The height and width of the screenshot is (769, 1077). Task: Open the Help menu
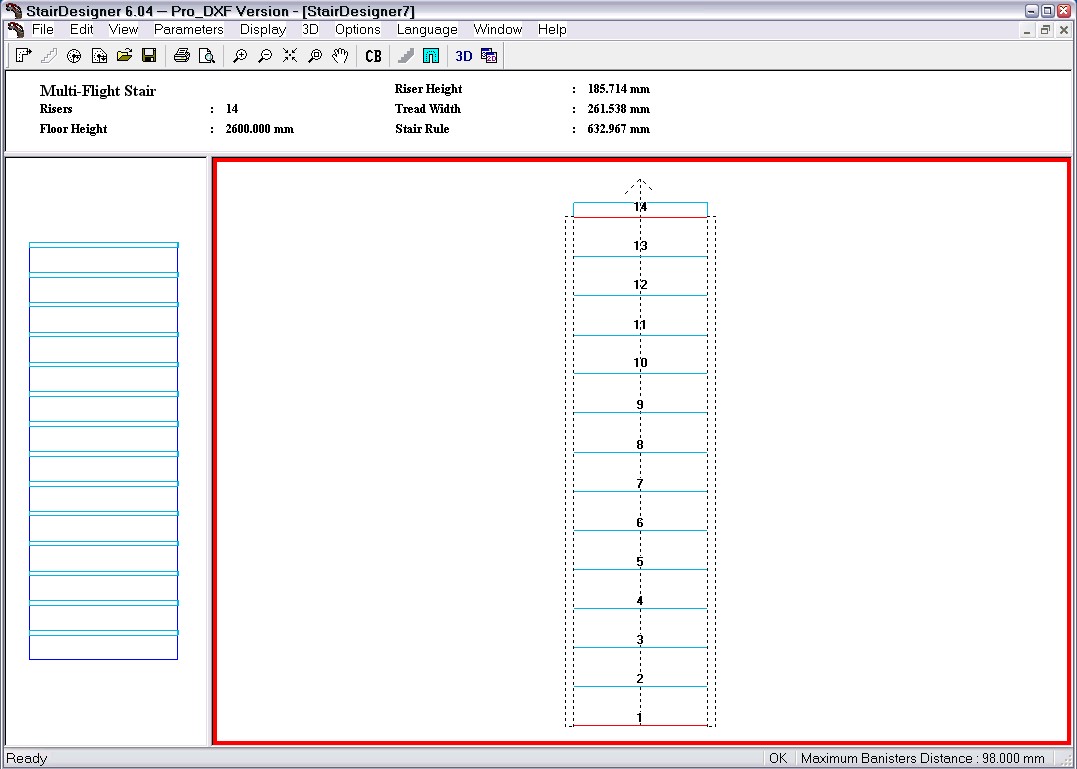pos(552,30)
